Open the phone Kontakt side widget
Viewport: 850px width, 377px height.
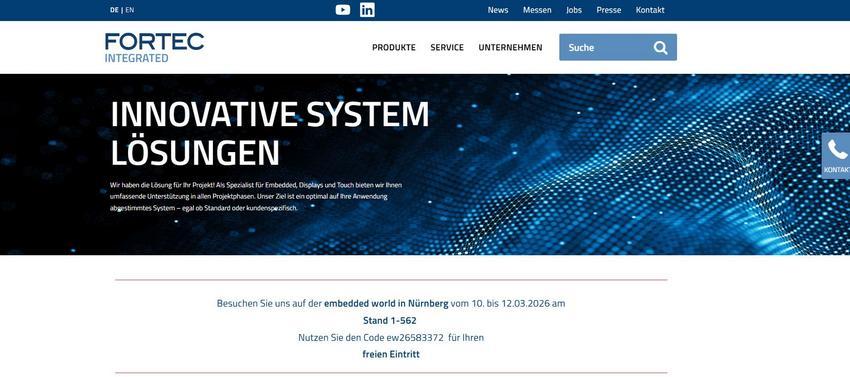(836, 156)
